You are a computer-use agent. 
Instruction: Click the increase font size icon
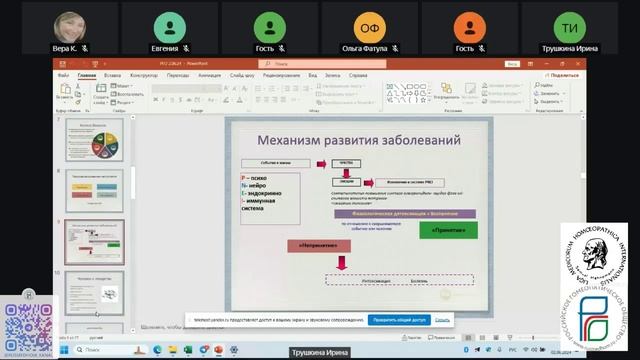pos(226,88)
